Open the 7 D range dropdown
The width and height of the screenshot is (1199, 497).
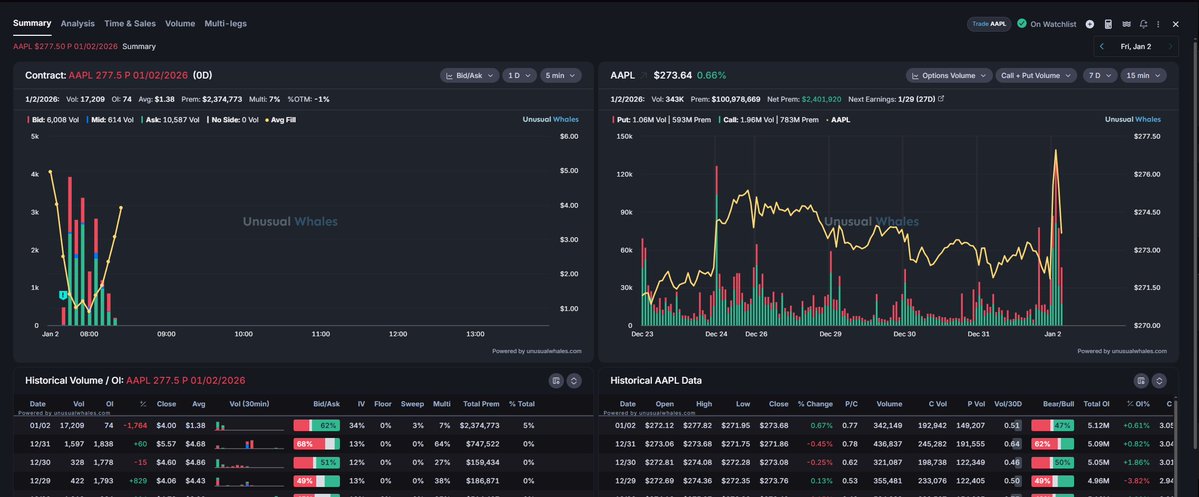point(1099,76)
